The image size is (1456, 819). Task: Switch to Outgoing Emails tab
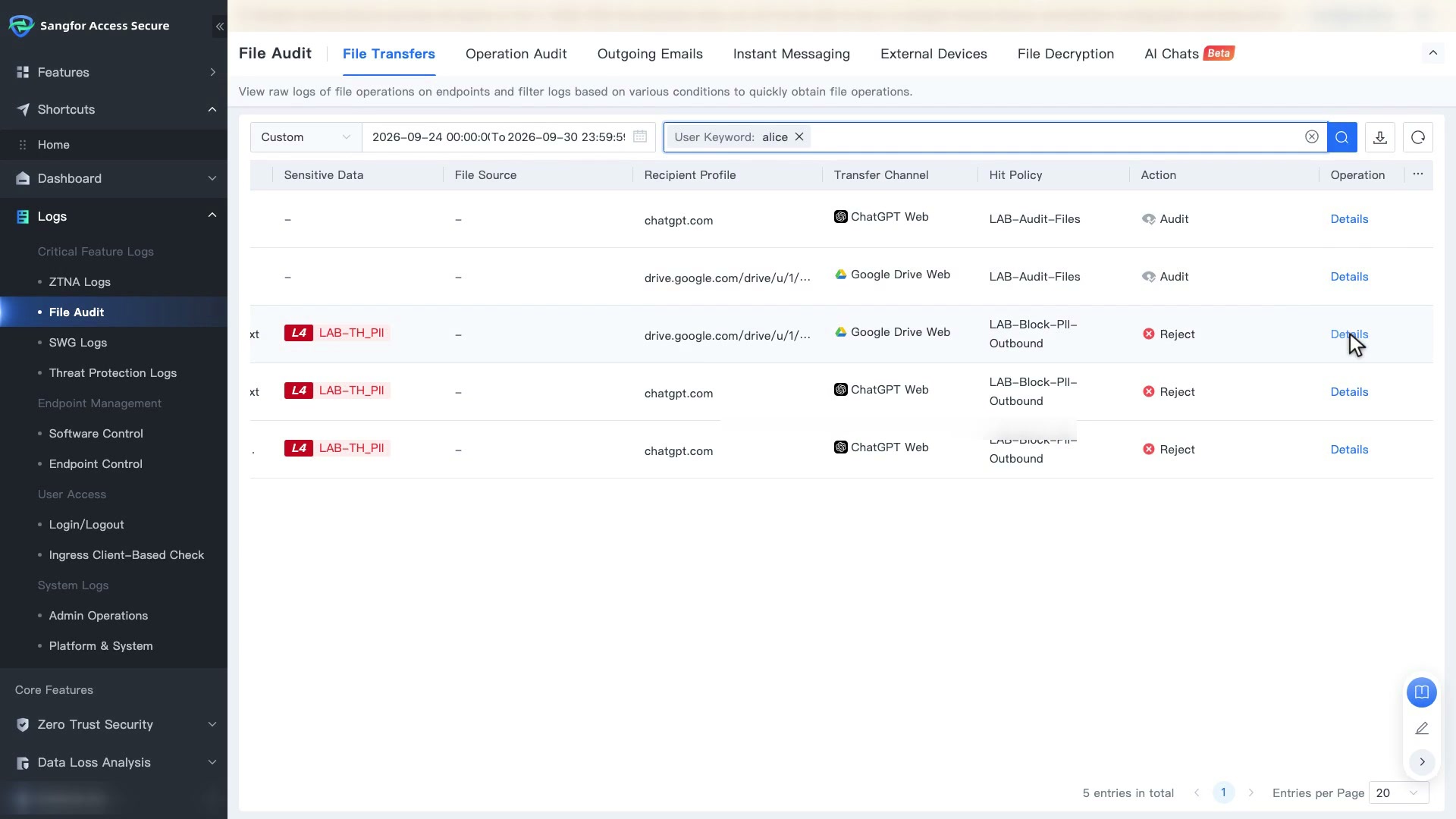point(650,54)
